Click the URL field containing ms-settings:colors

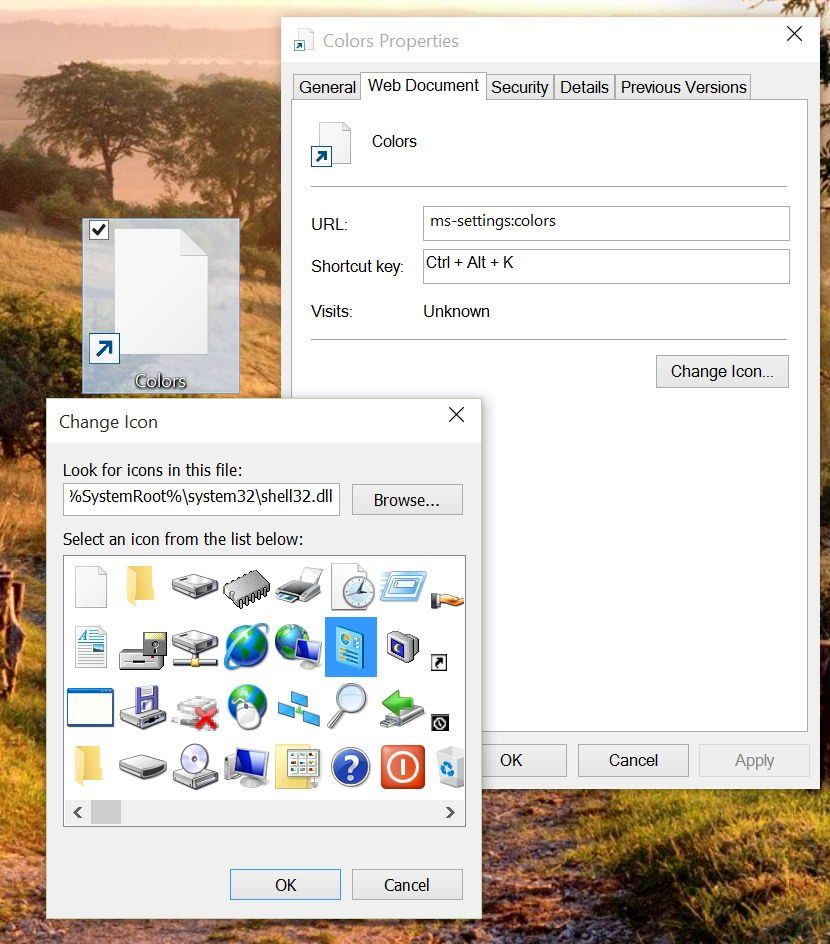605,222
